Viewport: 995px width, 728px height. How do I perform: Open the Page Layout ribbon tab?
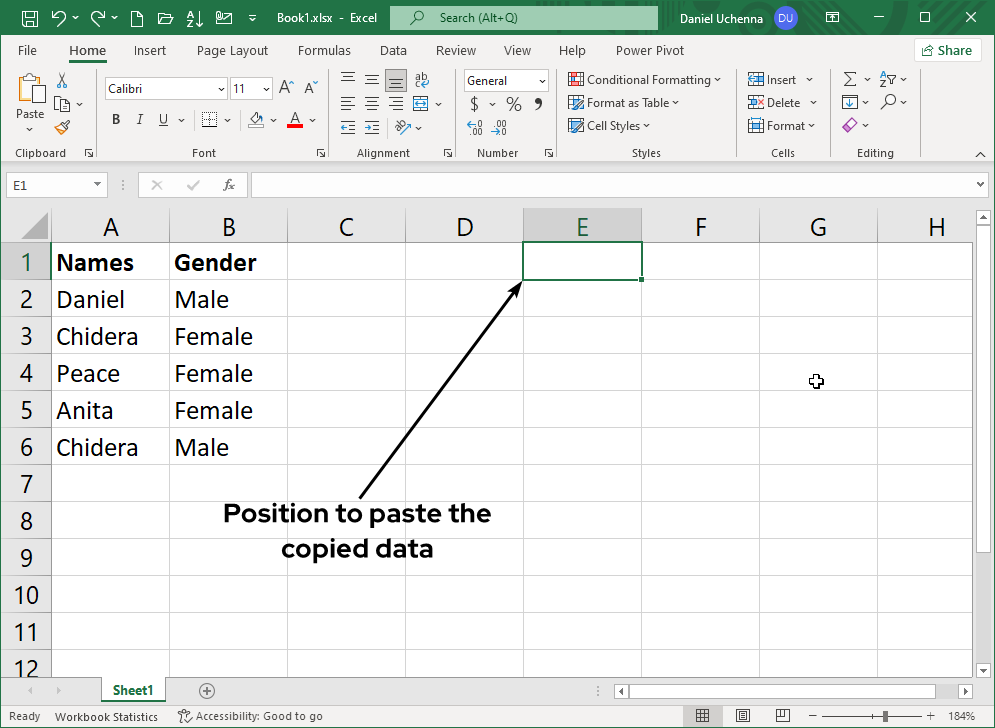point(232,50)
